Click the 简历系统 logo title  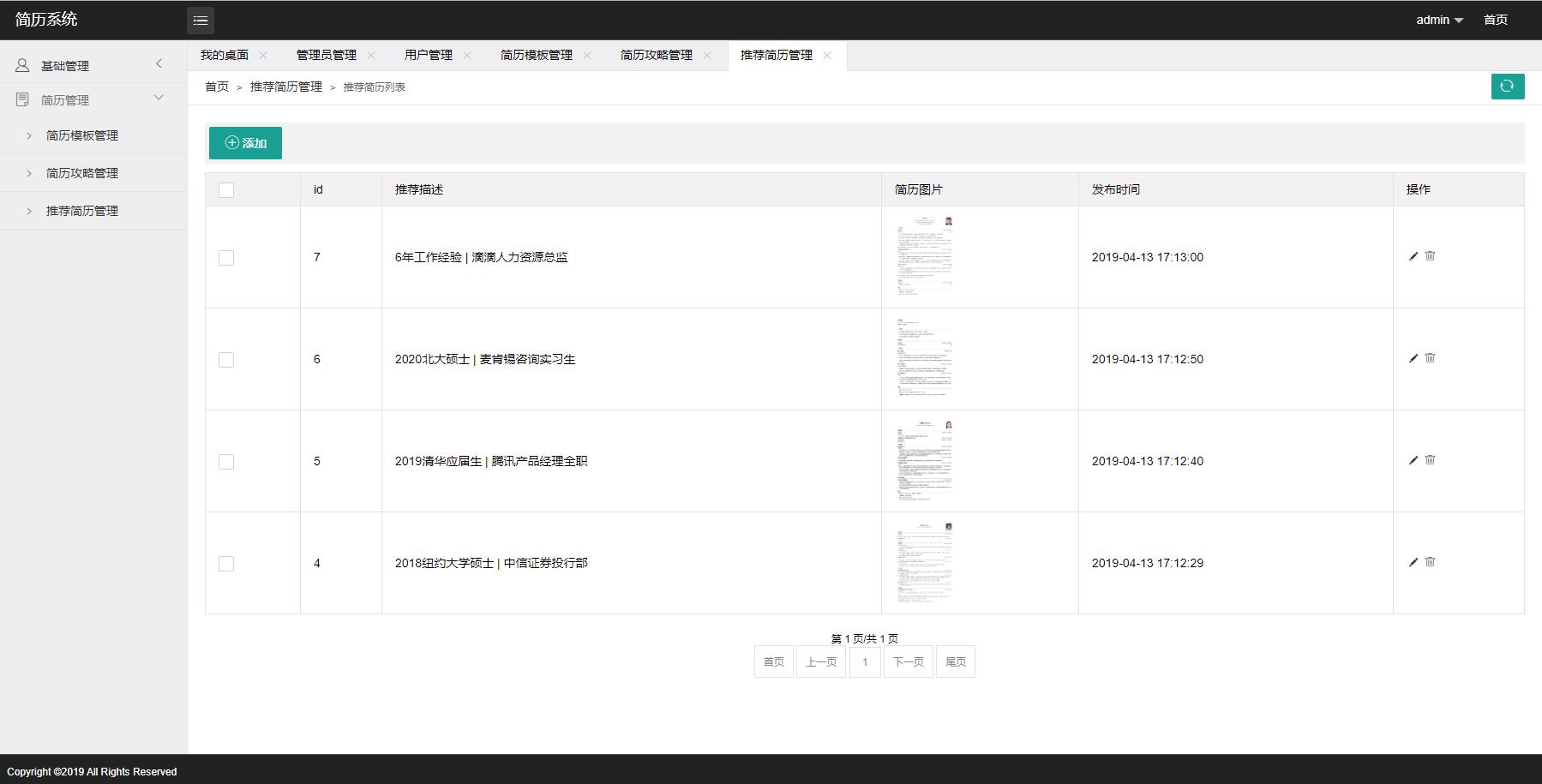coord(46,19)
